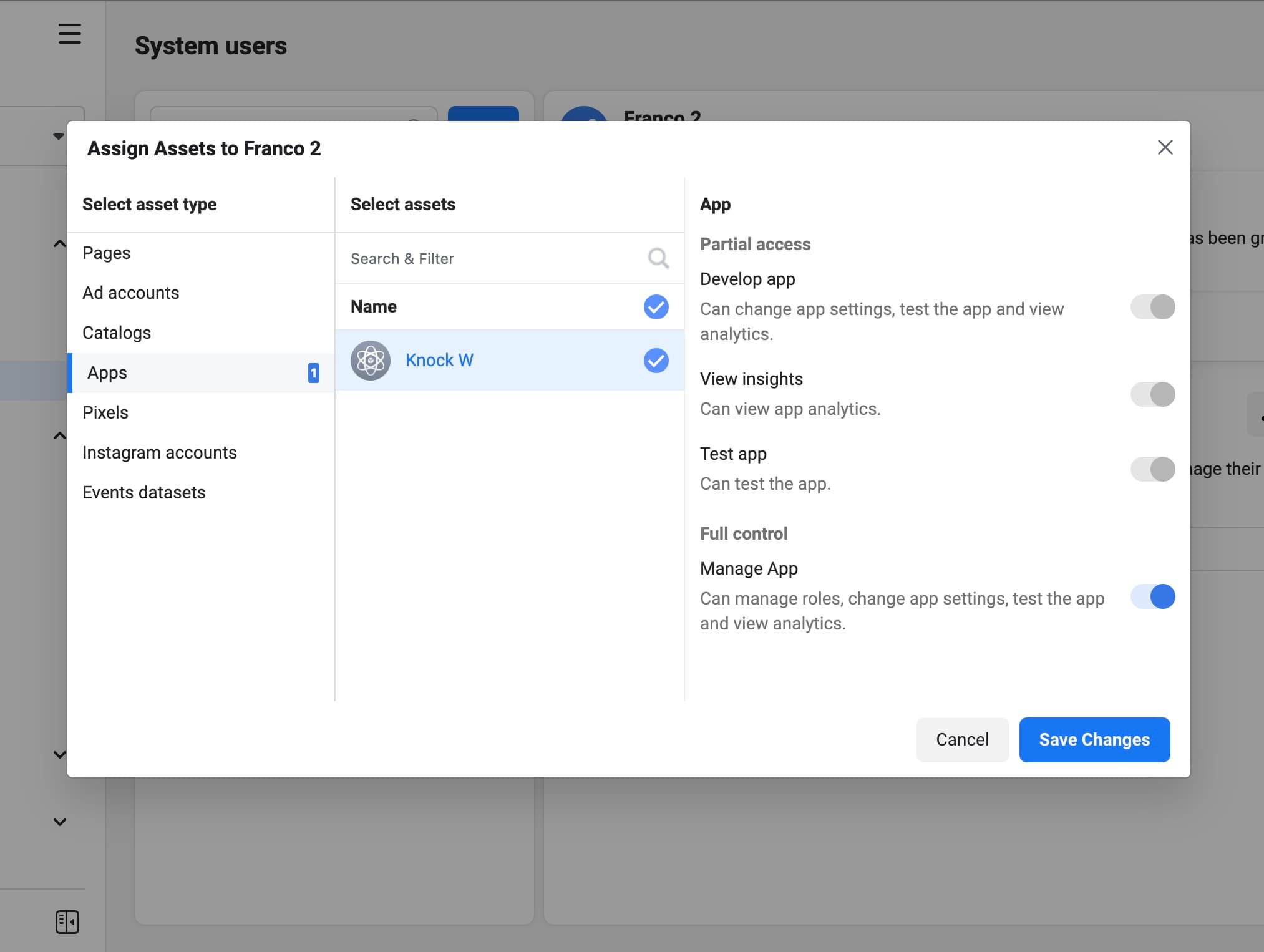Screen dimensions: 1264x952
Task: Expand the lower sidebar section chevron
Action: 59,822
